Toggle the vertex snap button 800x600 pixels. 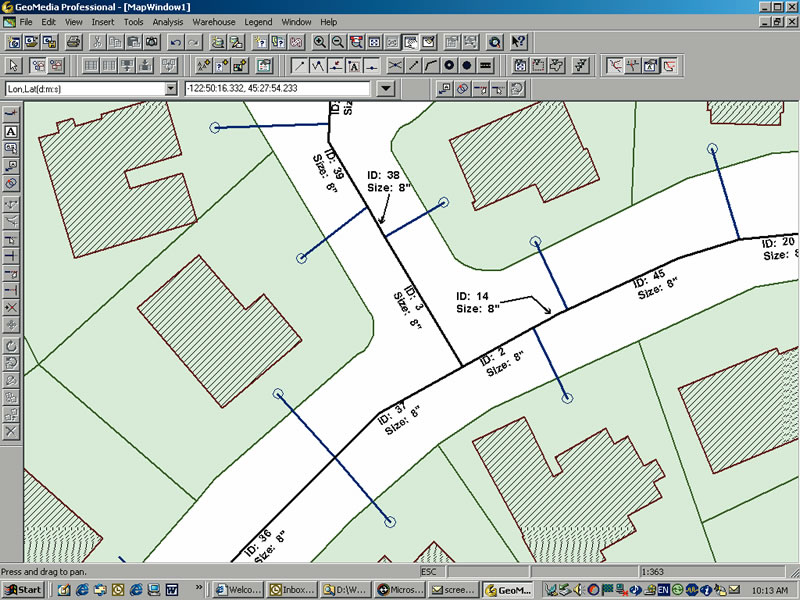pos(317,65)
